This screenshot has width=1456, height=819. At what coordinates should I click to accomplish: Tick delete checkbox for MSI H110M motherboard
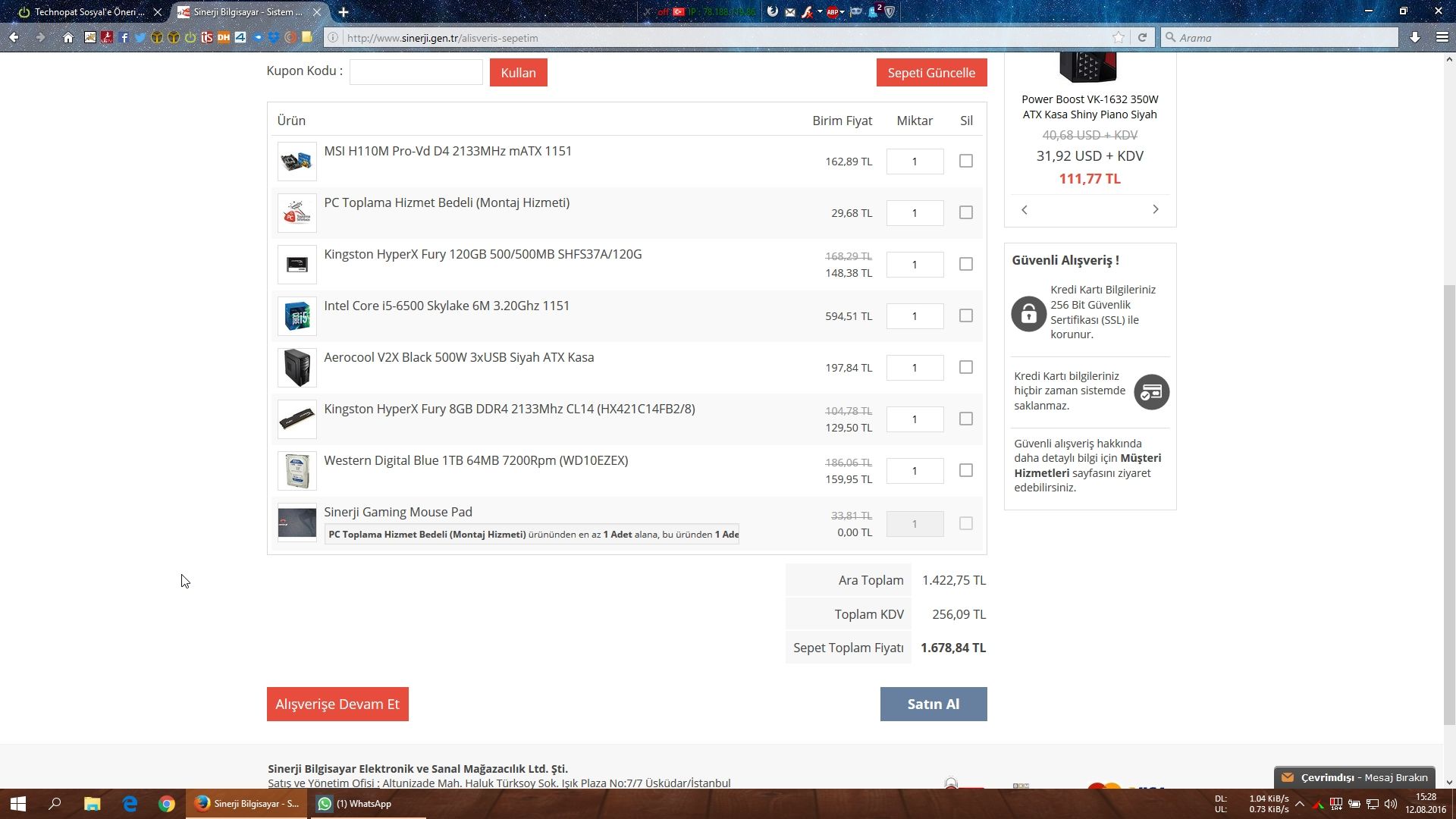[965, 161]
